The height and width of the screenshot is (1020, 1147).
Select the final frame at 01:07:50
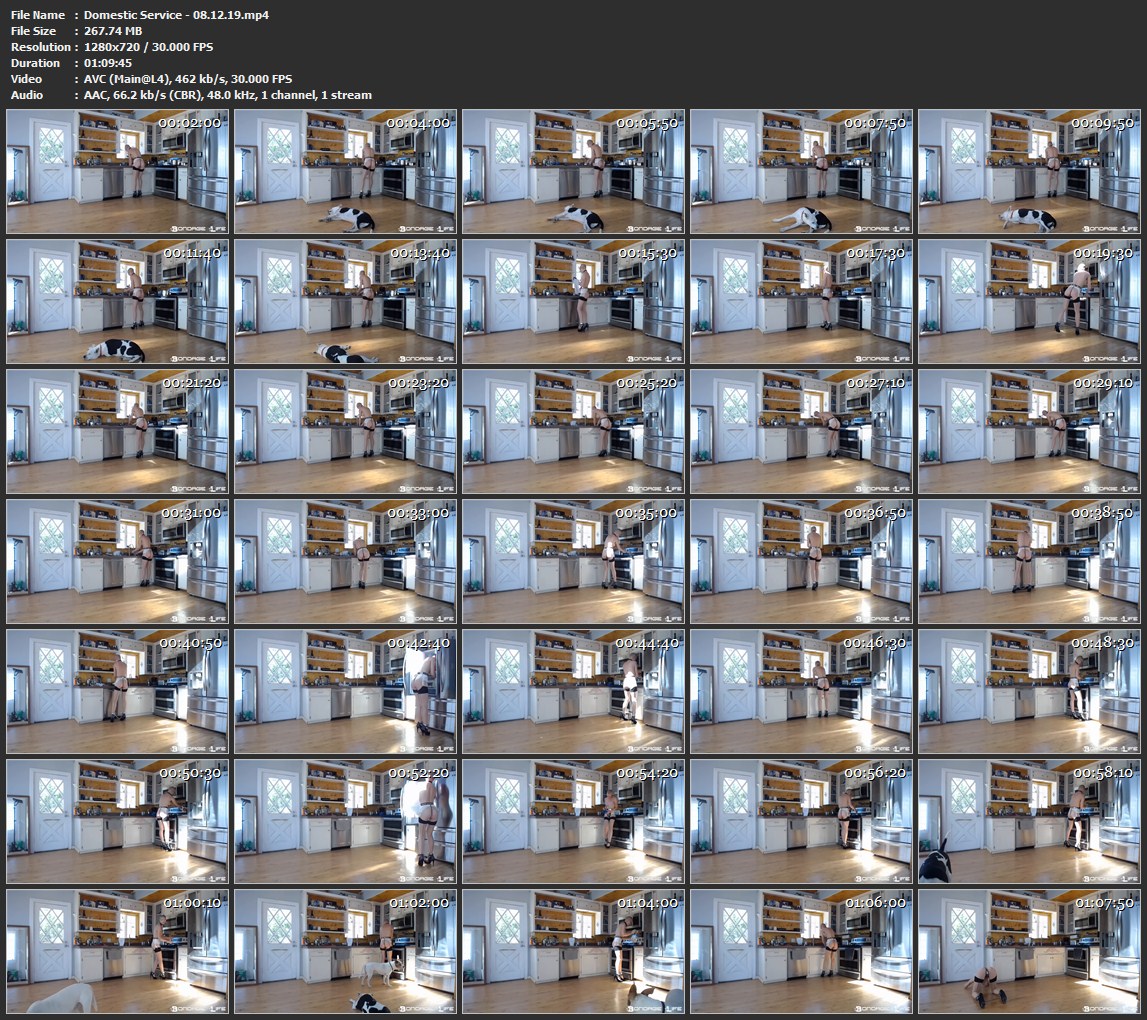(x=1029, y=951)
